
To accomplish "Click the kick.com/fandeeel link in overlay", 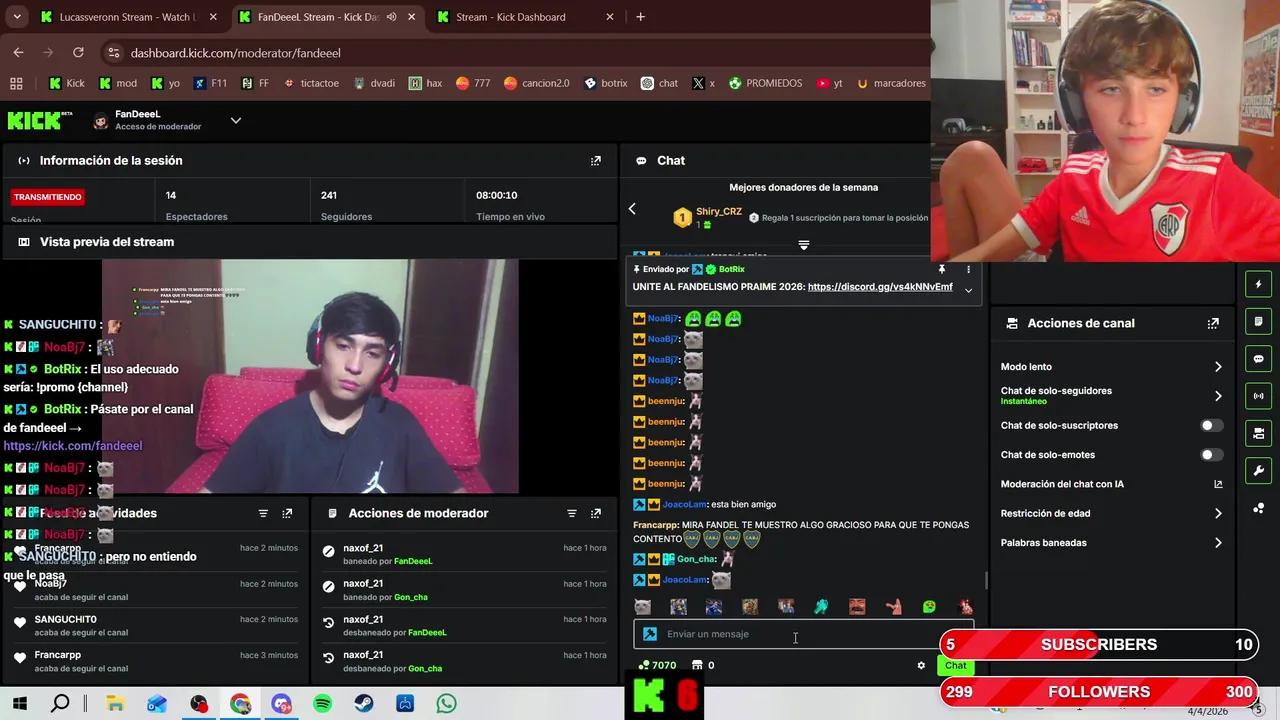I will pyautogui.click(x=73, y=446).
